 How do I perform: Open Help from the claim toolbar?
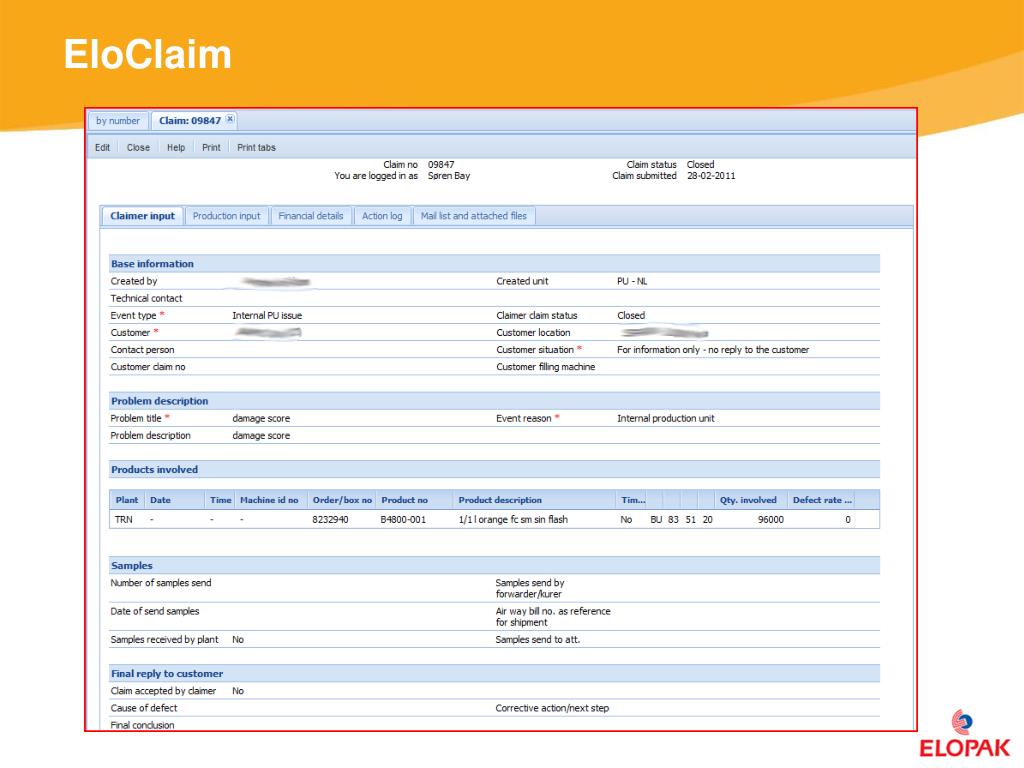pyautogui.click(x=176, y=148)
